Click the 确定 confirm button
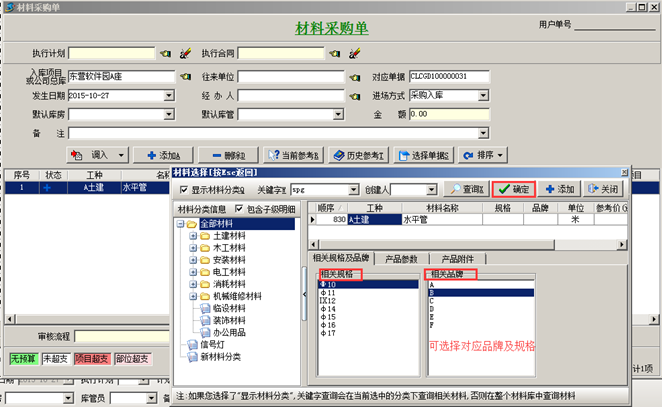662x408 pixels. pos(514,189)
